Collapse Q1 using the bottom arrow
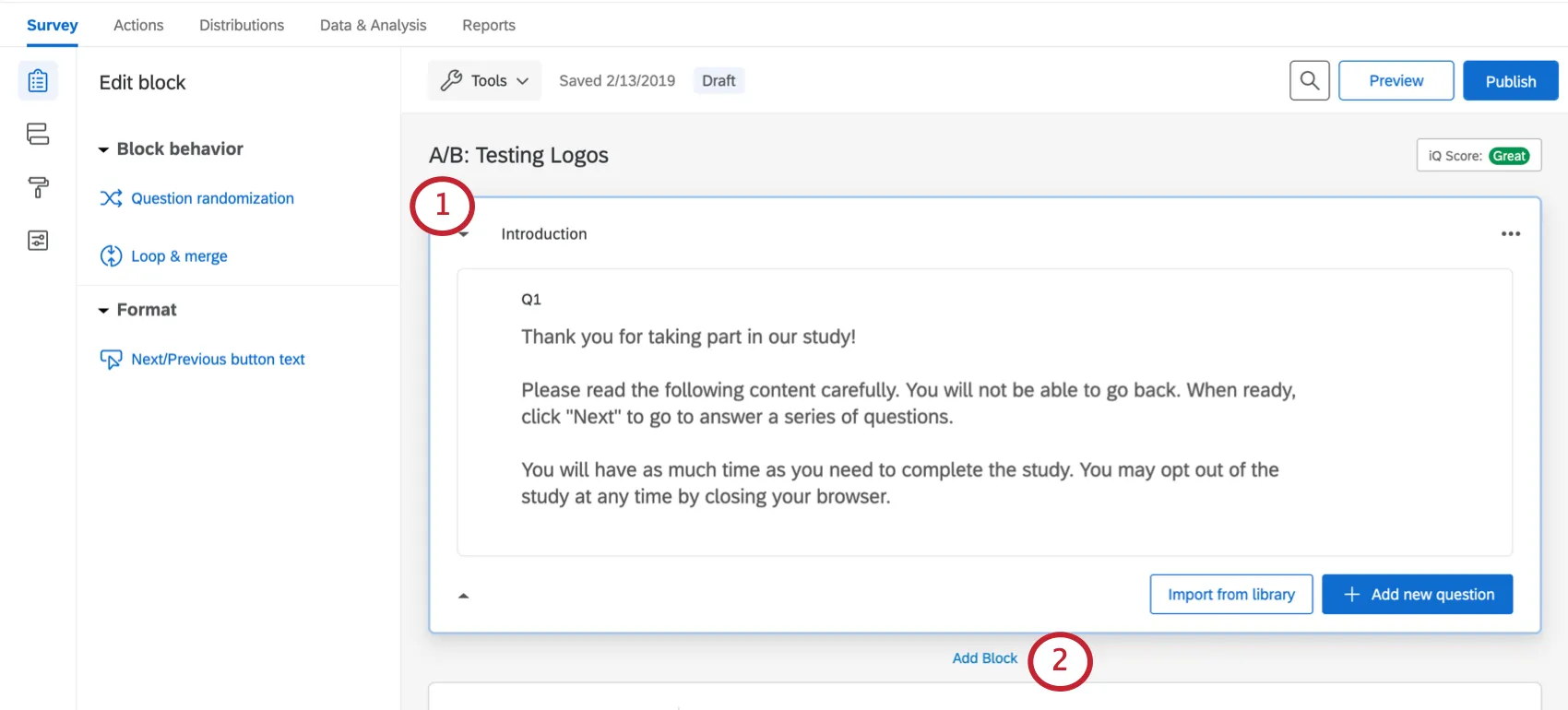The width and height of the screenshot is (1568, 710). tap(464, 595)
